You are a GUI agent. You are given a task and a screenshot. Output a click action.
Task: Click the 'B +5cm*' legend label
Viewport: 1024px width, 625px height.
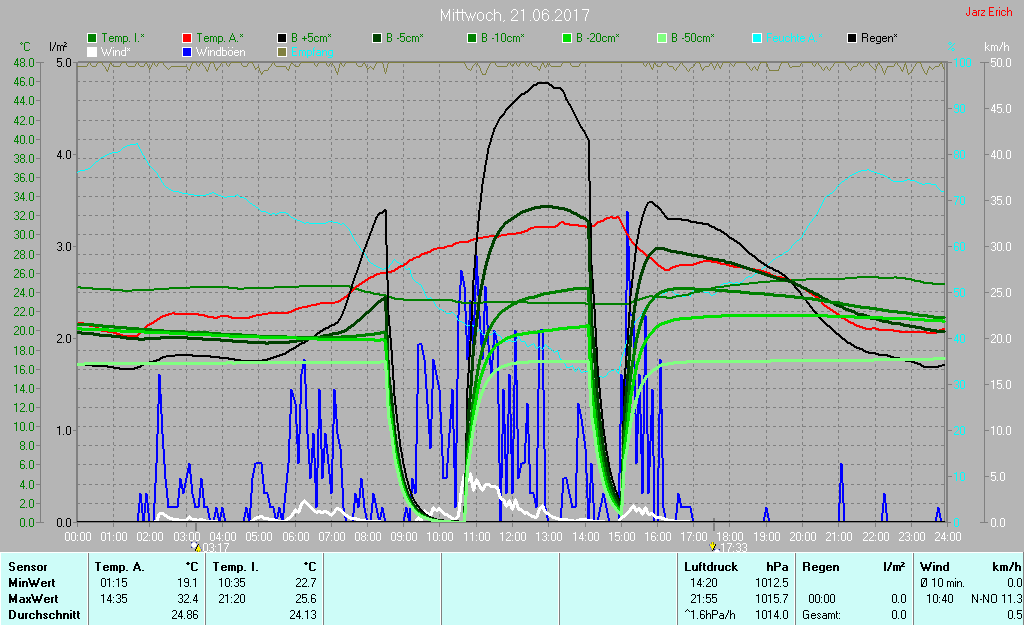312,38
